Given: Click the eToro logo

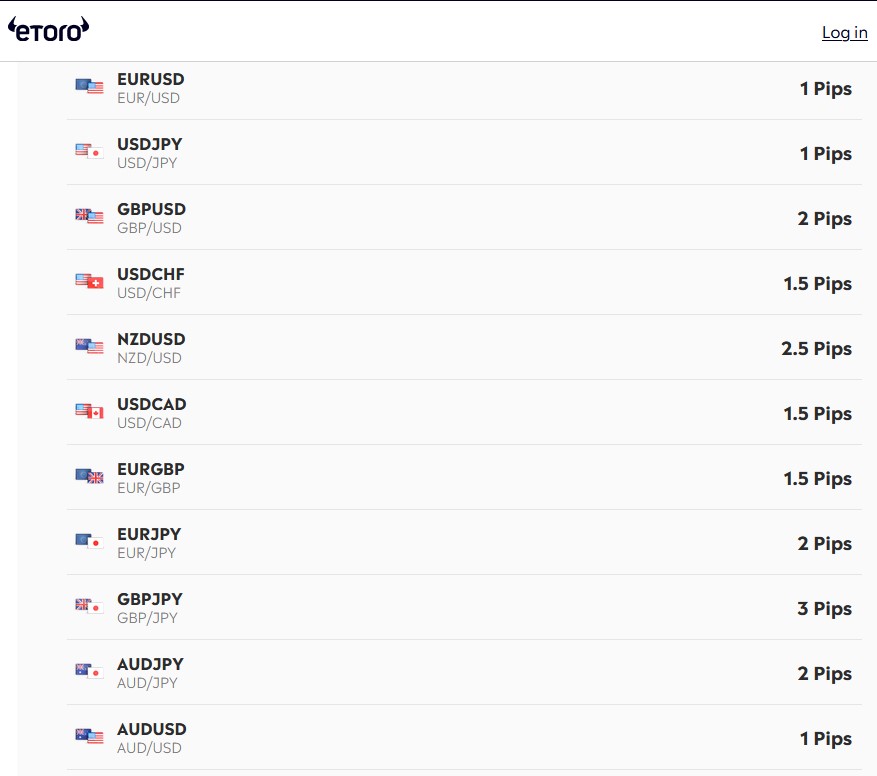Looking at the screenshot, I should (x=49, y=30).
